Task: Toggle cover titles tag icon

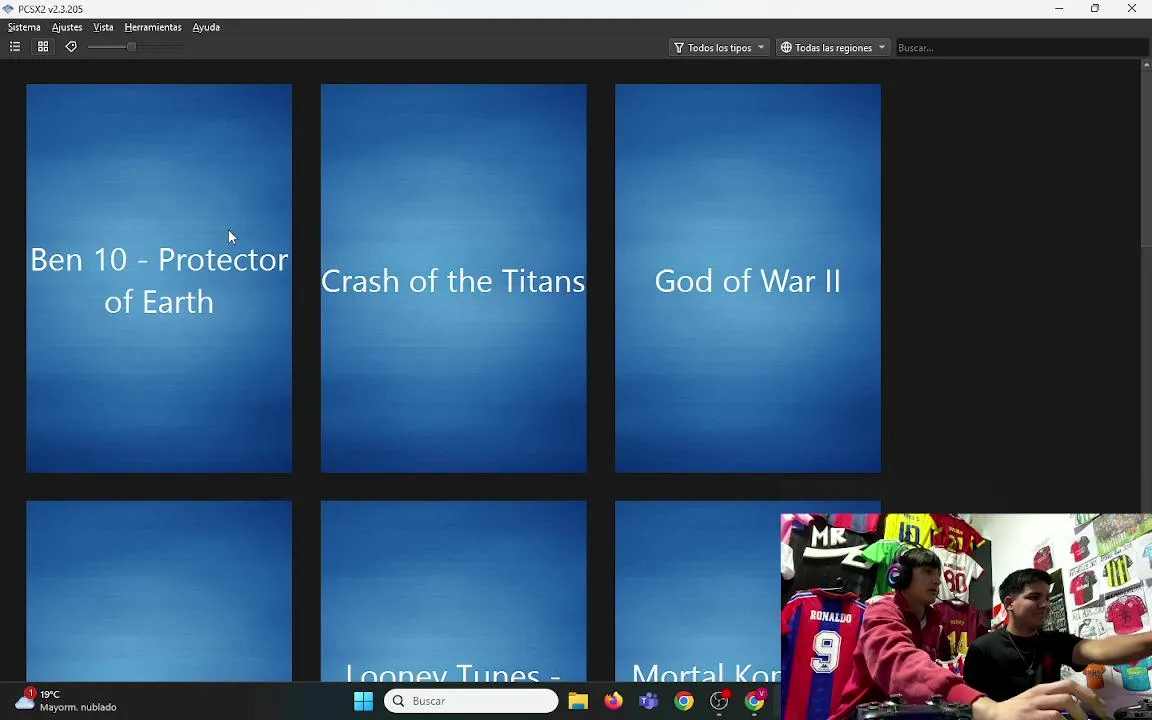Action: click(71, 46)
